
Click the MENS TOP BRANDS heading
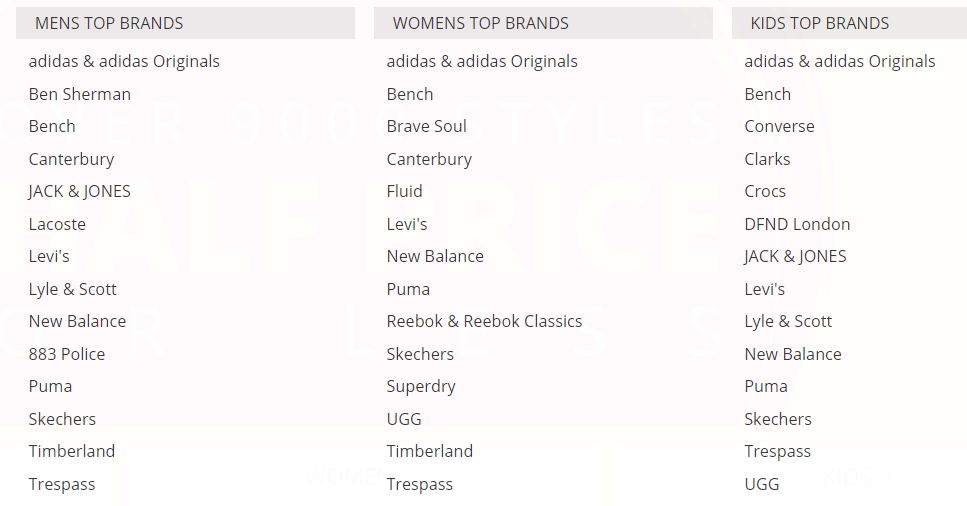click(109, 23)
